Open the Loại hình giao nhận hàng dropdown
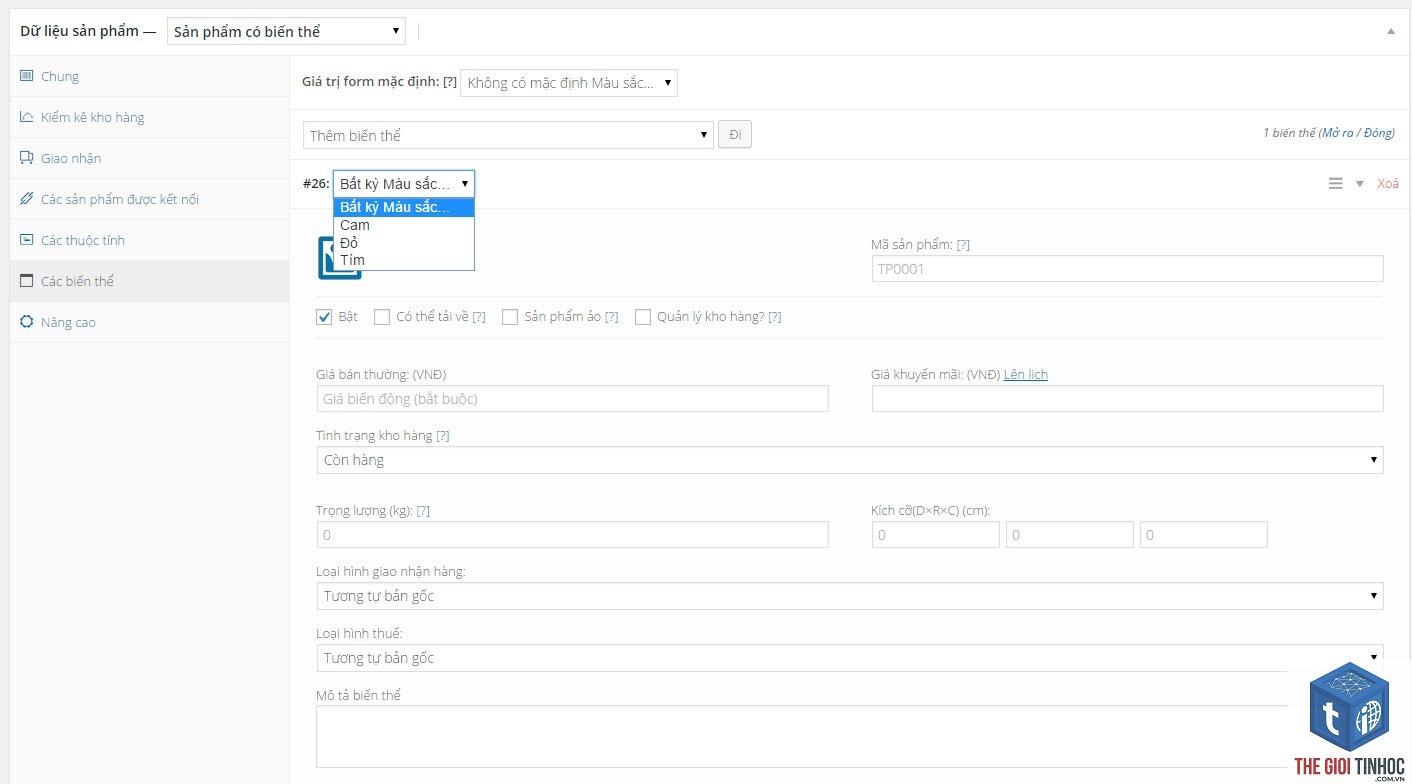 pos(849,596)
